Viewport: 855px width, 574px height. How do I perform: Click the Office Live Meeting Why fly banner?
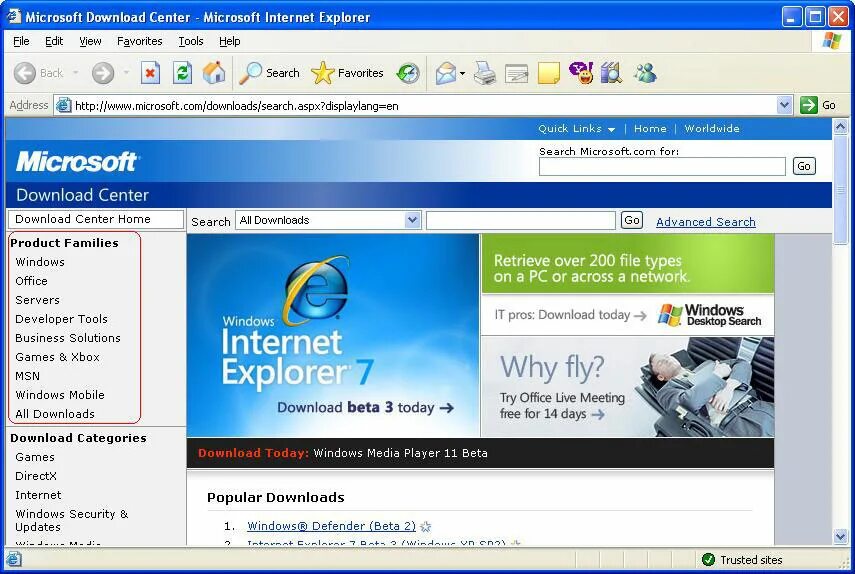click(628, 386)
